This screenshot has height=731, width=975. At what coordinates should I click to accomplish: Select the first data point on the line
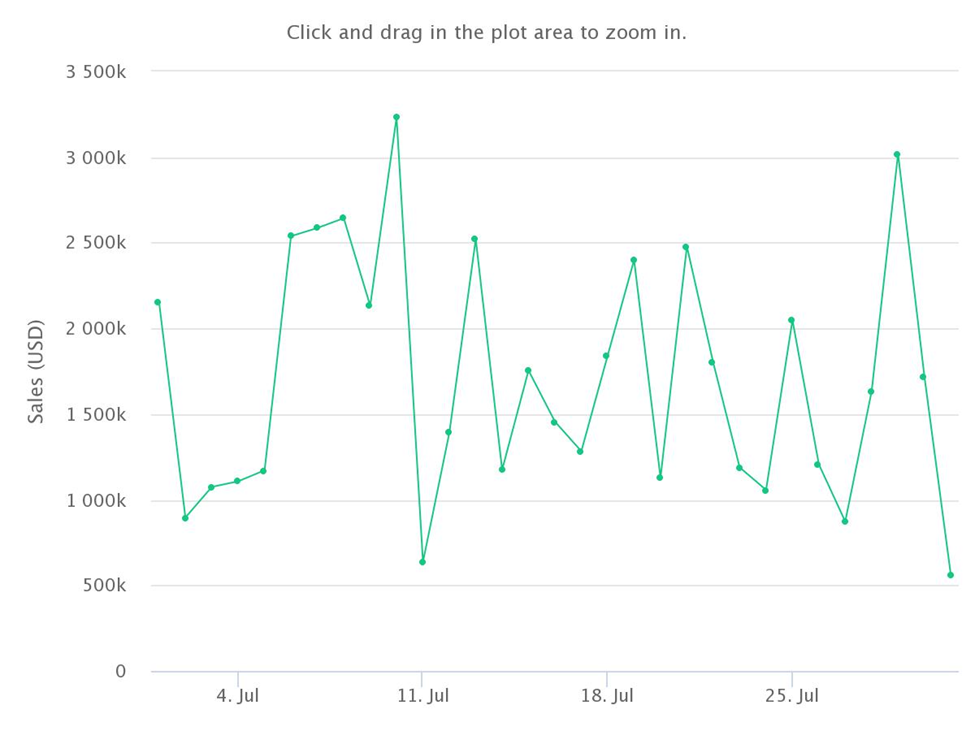pos(157,302)
